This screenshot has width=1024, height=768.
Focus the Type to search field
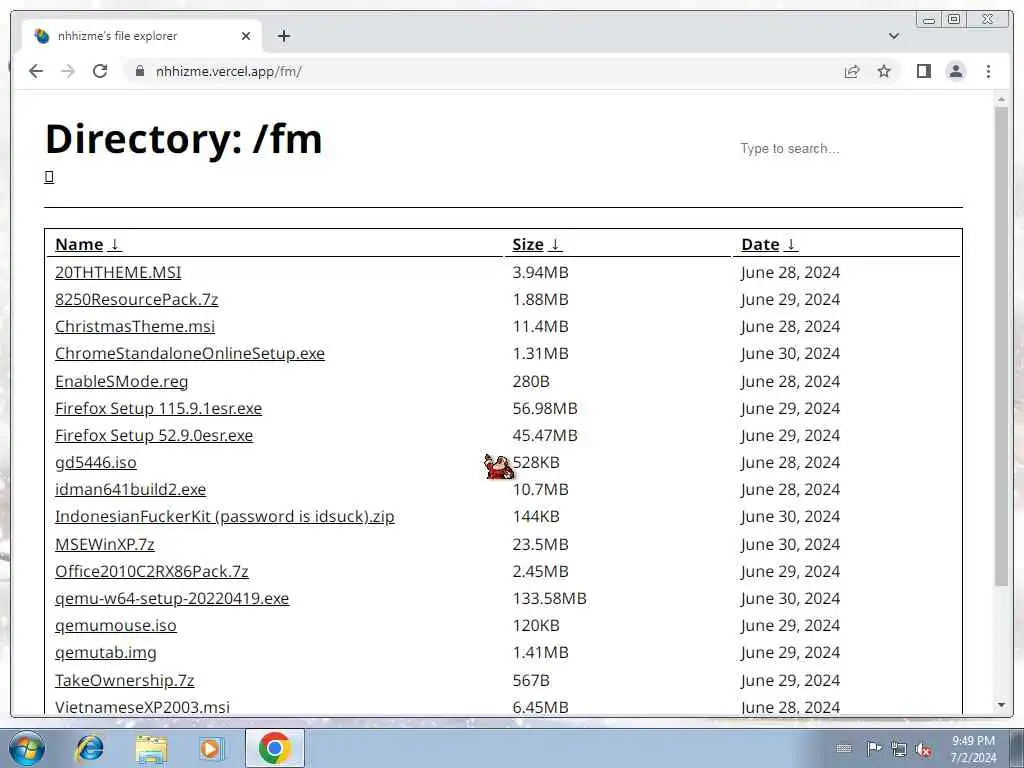(x=849, y=148)
